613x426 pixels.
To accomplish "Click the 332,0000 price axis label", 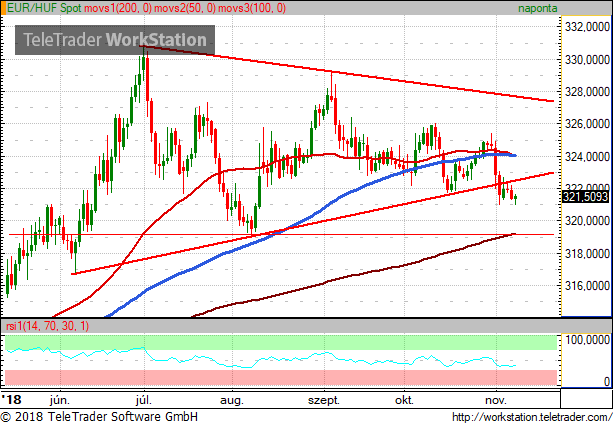I will [x=587, y=27].
